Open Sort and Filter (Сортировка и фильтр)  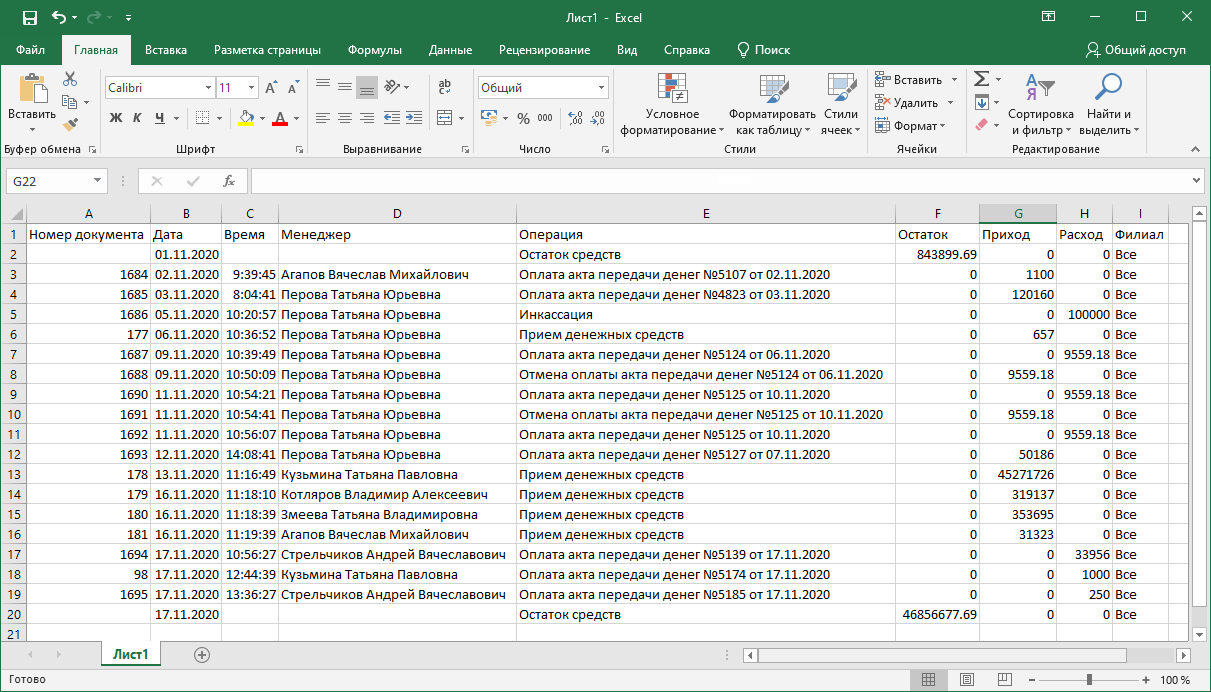(1041, 105)
